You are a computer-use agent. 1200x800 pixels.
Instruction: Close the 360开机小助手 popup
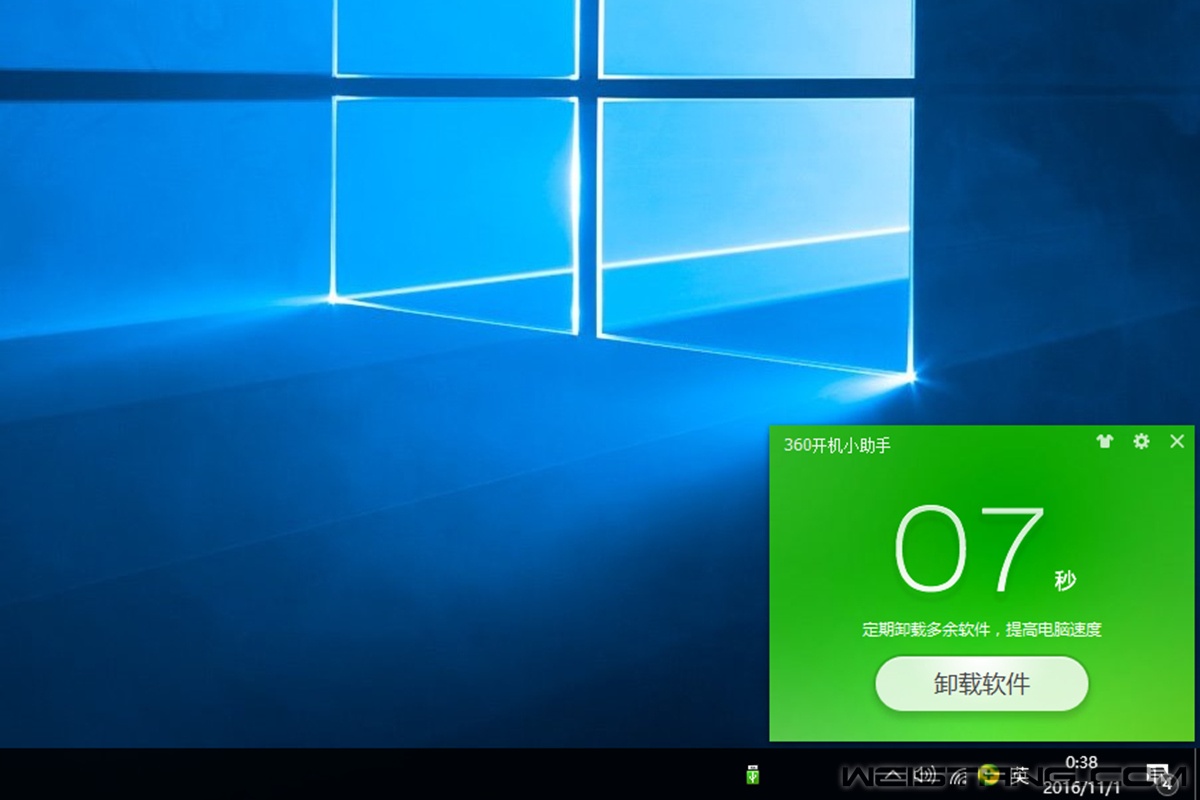click(x=1177, y=441)
